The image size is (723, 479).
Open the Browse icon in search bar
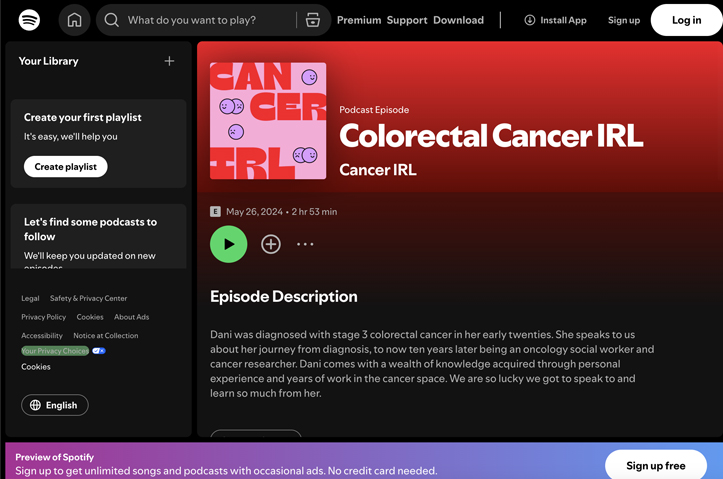[x=313, y=20]
